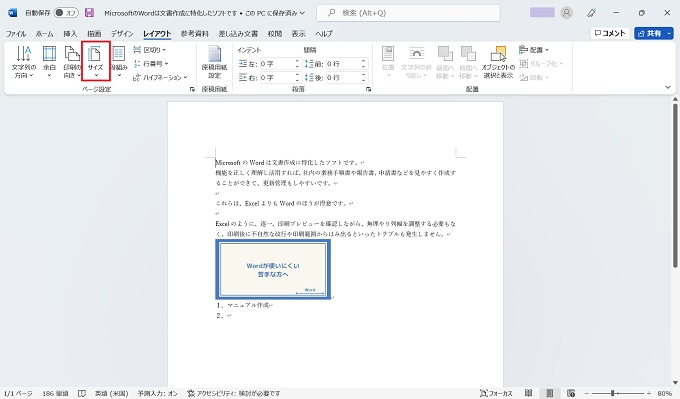
Task: Open the 挿入 tab
Action: (70, 33)
